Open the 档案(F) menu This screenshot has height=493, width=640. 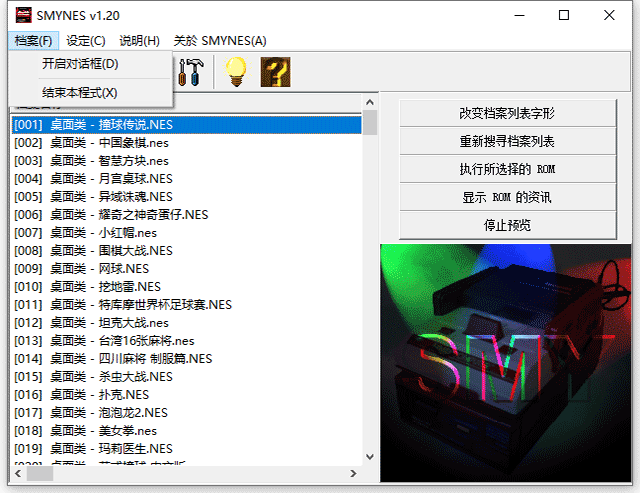click(33, 41)
